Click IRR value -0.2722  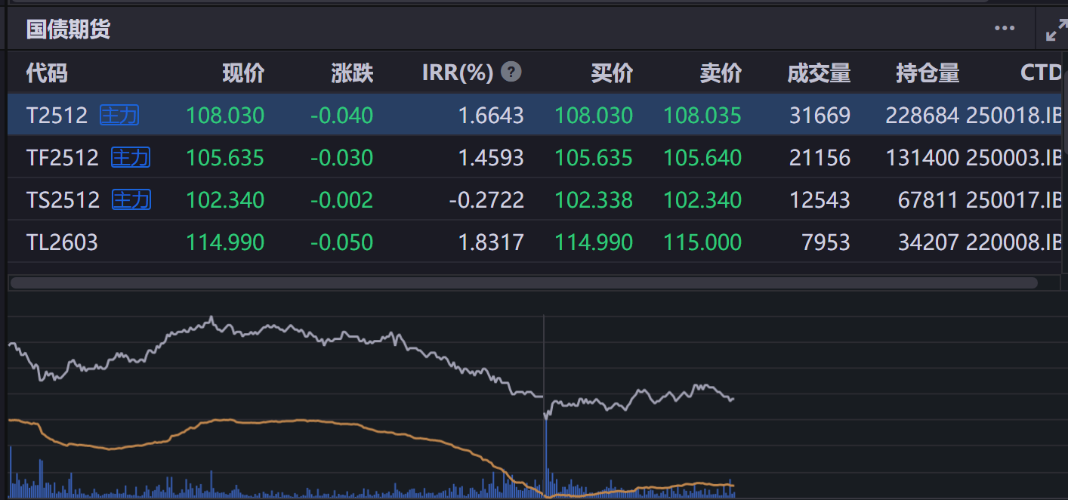click(486, 200)
